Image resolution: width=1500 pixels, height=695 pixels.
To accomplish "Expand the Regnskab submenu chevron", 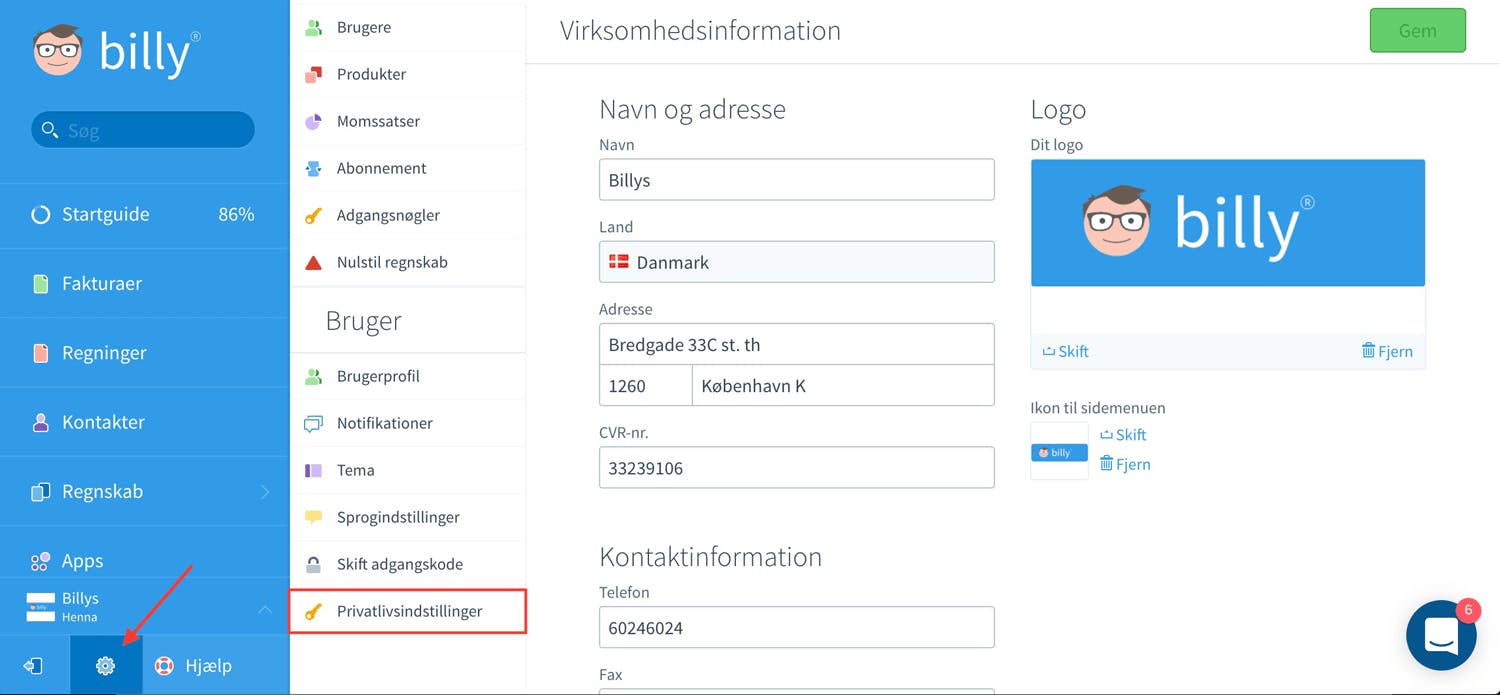I will 265,492.
